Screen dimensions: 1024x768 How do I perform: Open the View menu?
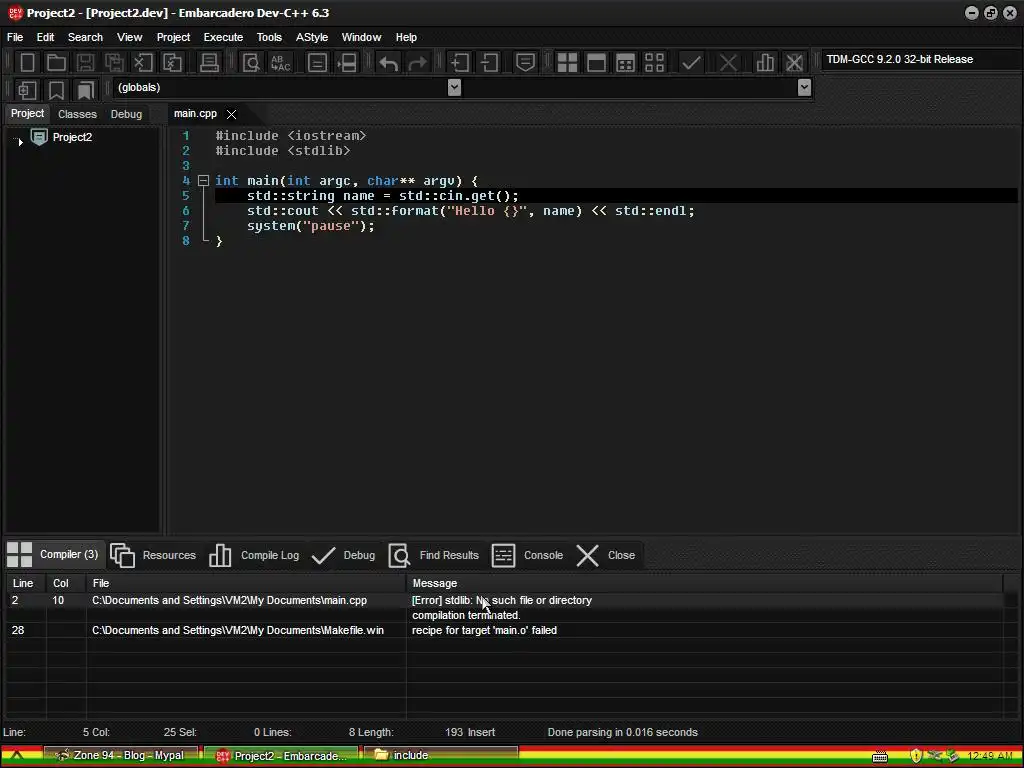click(129, 37)
